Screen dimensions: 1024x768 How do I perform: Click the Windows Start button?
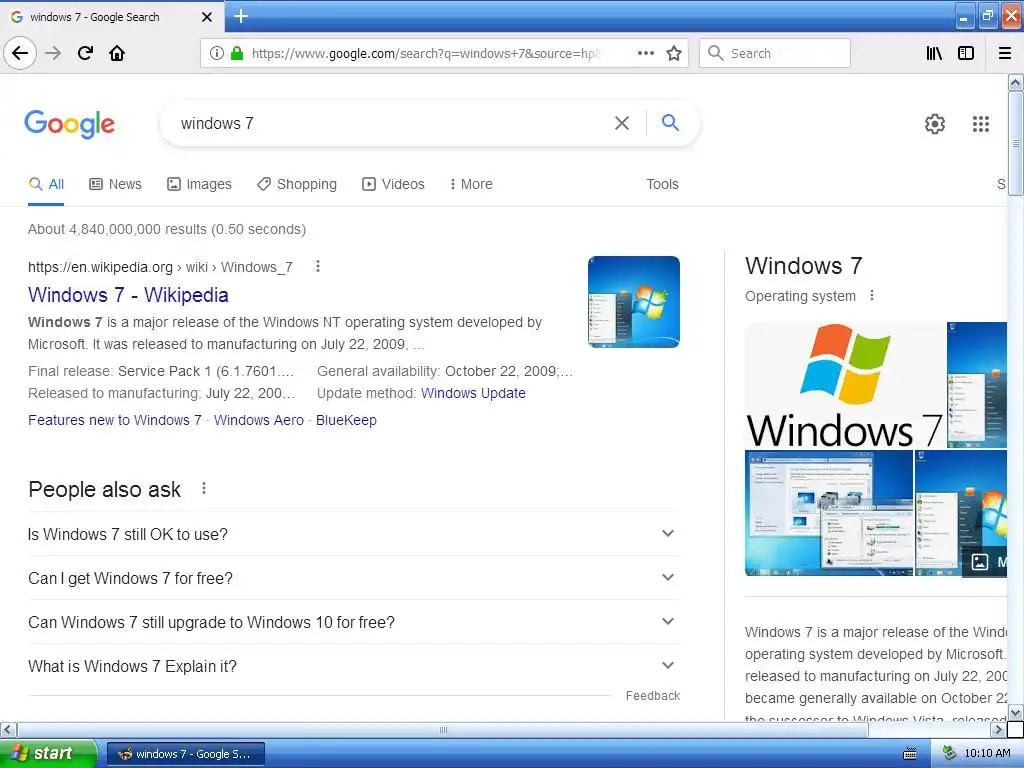coord(48,753)
